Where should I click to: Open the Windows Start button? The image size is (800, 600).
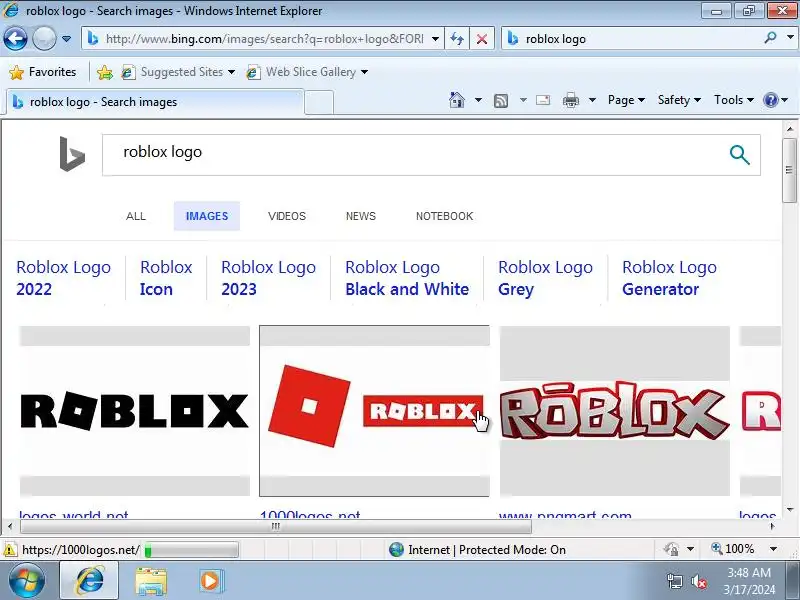27,581
